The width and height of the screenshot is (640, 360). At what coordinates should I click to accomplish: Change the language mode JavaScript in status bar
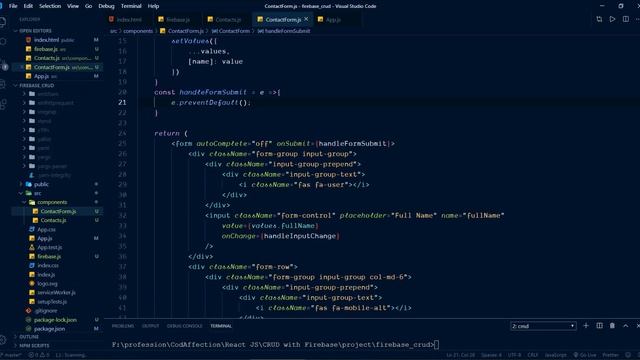[556, 355]
